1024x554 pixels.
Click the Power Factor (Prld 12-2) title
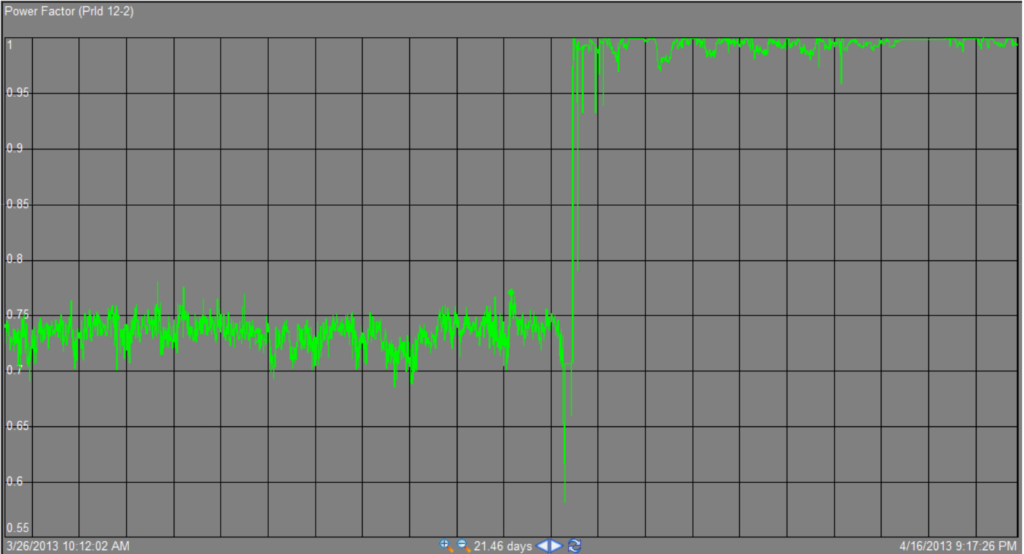(x=66, y=9)
